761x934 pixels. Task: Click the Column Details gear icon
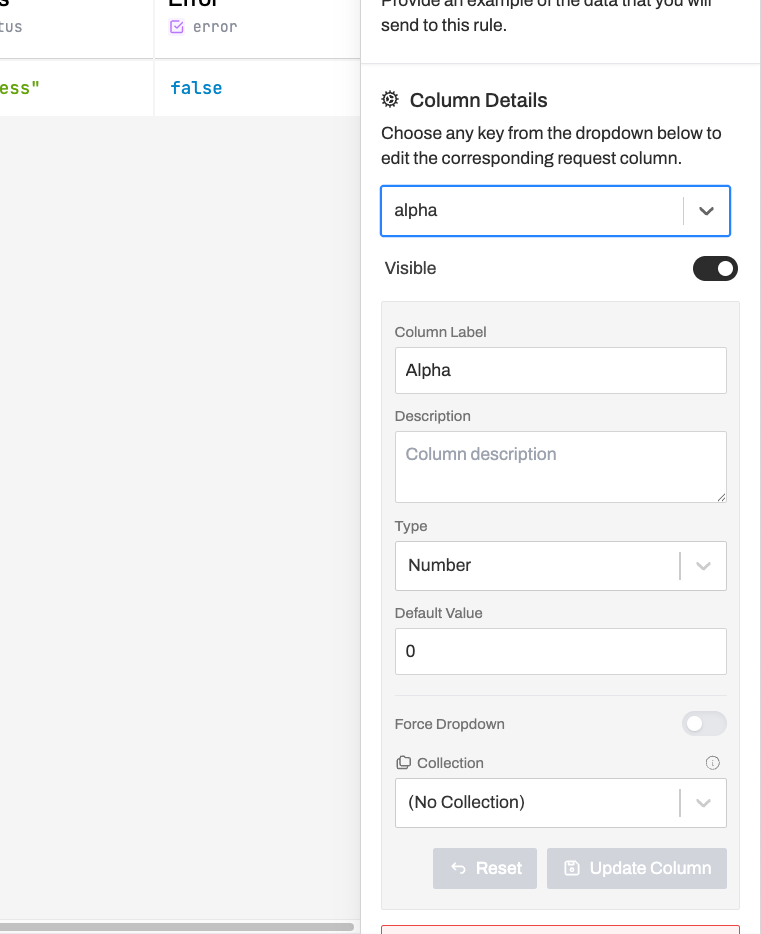390,100
